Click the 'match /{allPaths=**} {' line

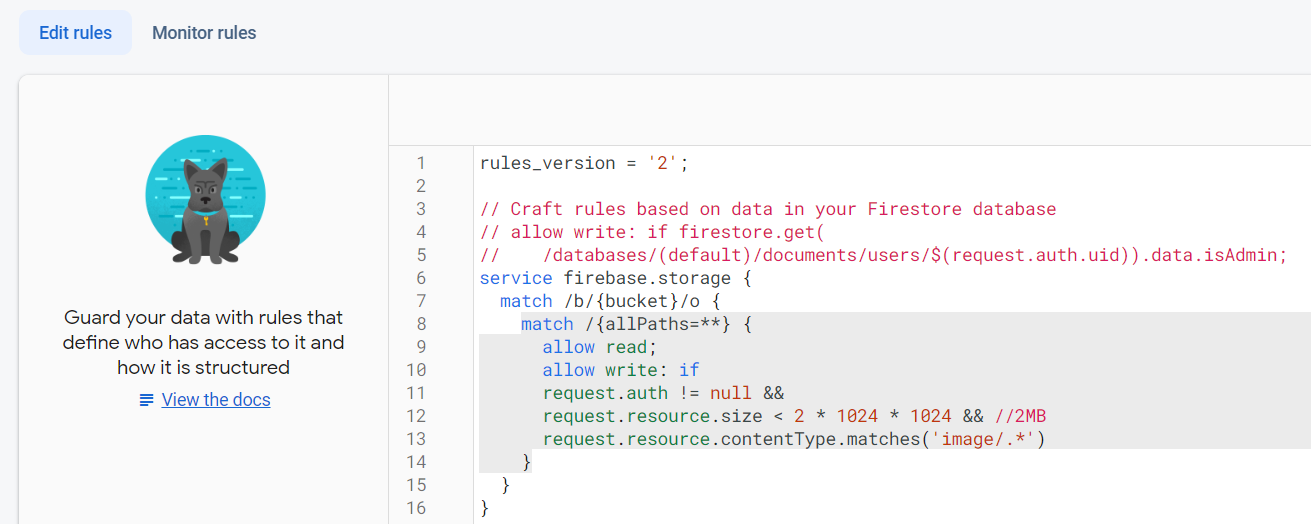(636, 324)
